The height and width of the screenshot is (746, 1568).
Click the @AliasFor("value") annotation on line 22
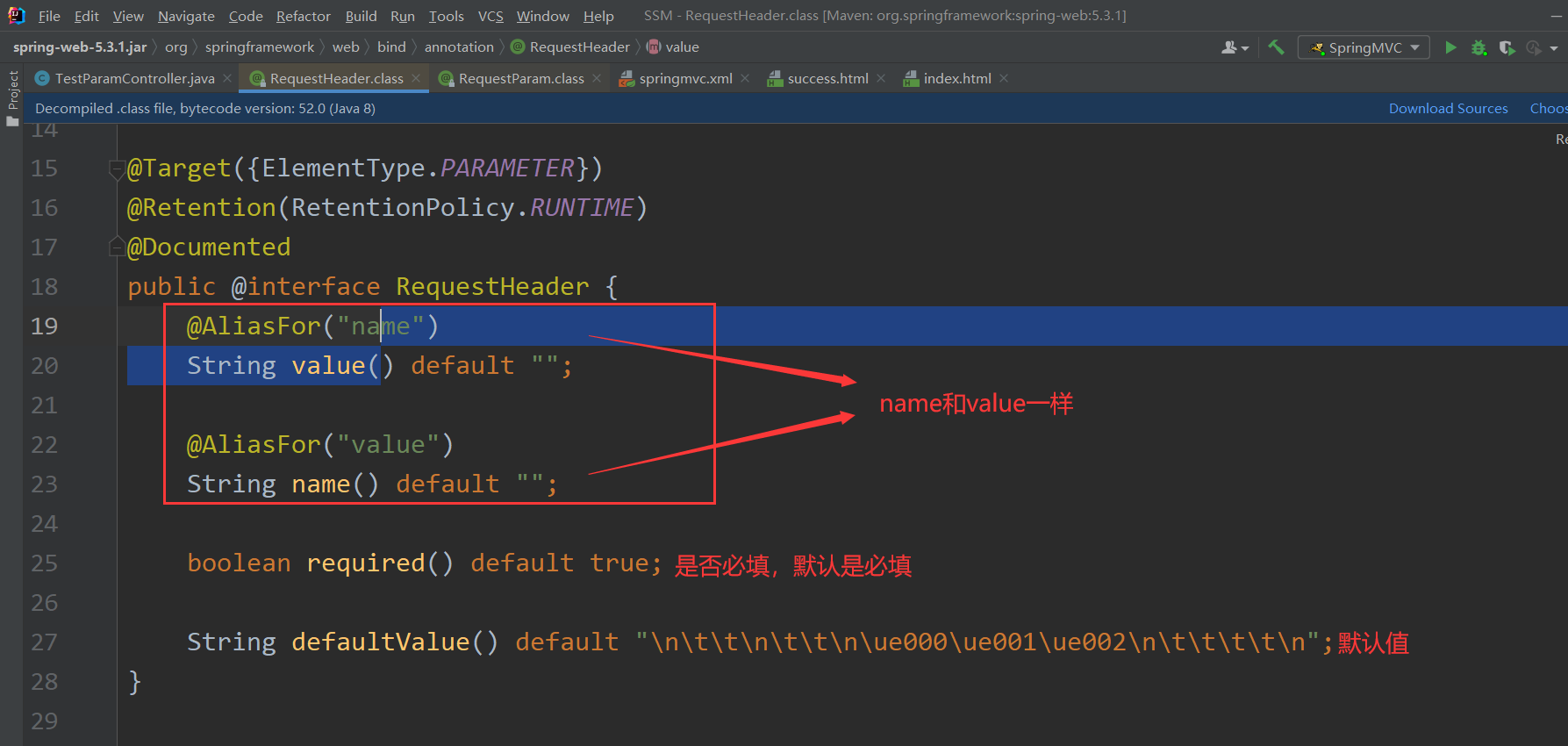[320, 445]
